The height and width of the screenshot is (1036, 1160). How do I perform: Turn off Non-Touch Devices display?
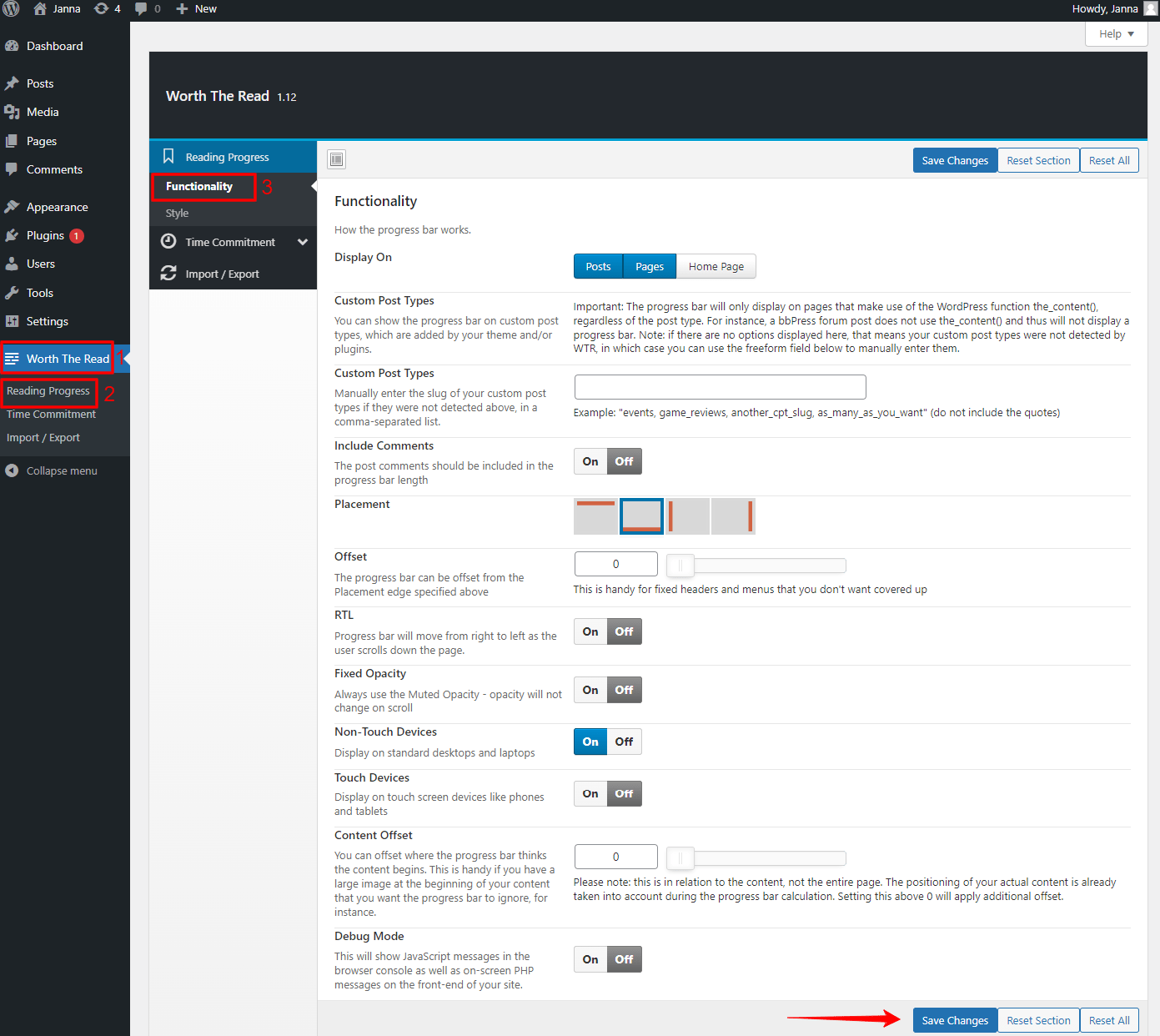[x=624, y=741]
